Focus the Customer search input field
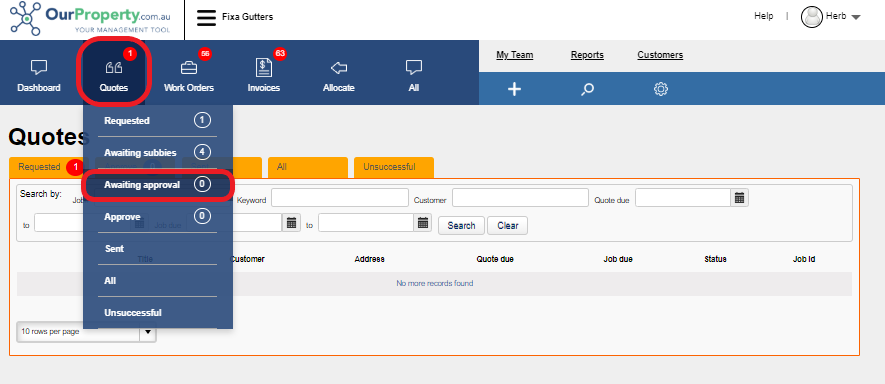This screenshot has height=384, width=885. pos(520,198)
